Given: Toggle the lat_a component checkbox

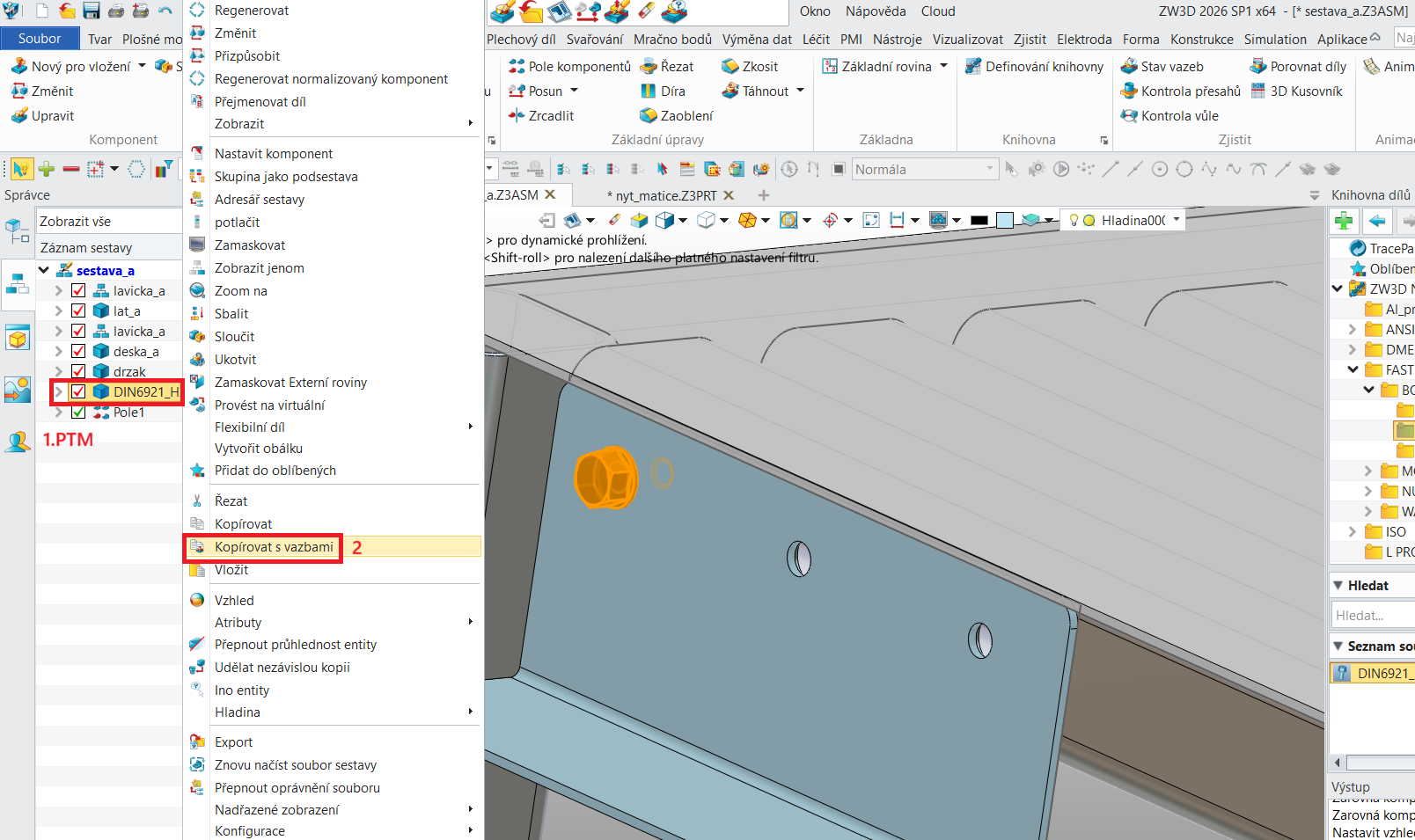Looking at the screenshot, I should (x=78, y=311).
